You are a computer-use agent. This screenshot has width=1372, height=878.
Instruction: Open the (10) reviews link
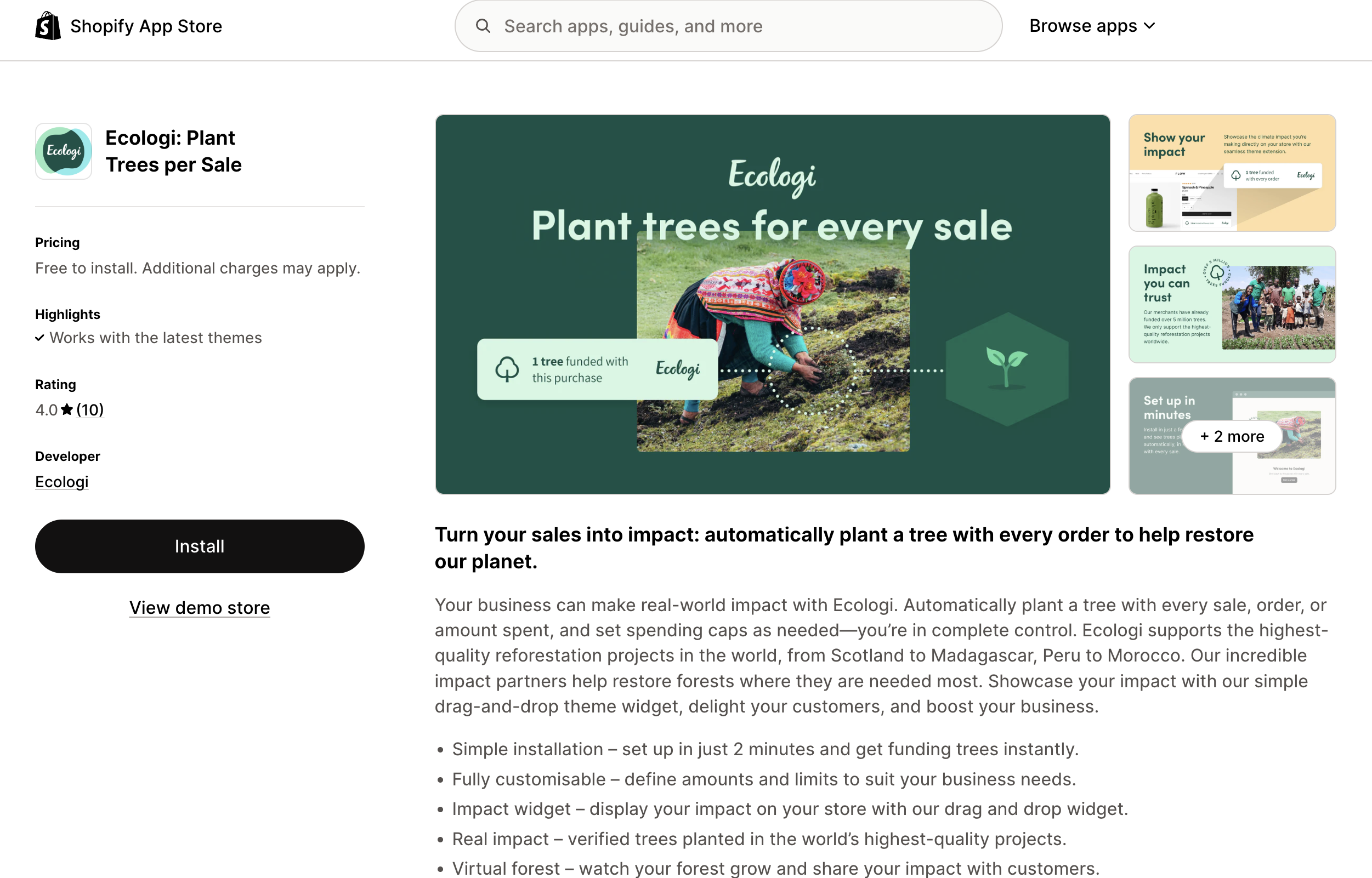coord(90,410)
